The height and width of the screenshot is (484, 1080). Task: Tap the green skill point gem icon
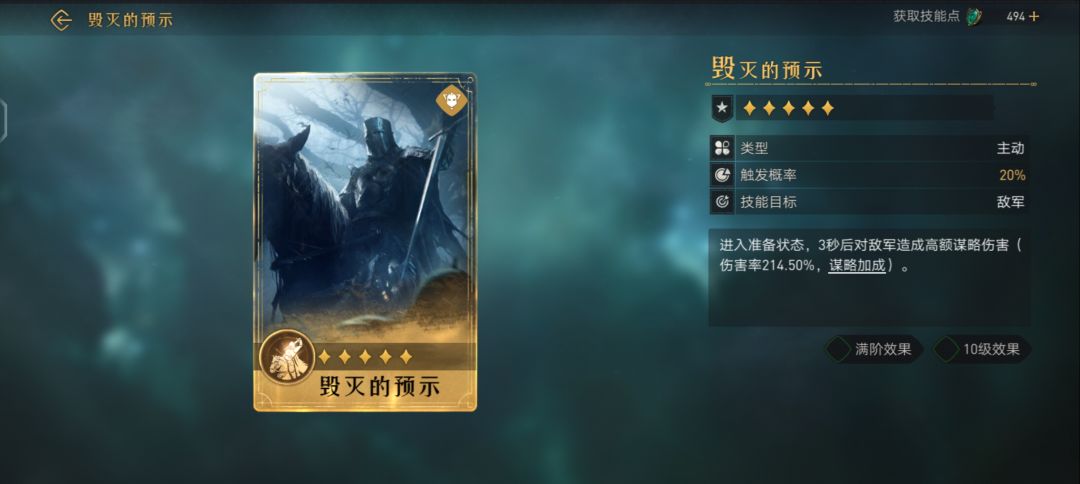coord(974,17)
